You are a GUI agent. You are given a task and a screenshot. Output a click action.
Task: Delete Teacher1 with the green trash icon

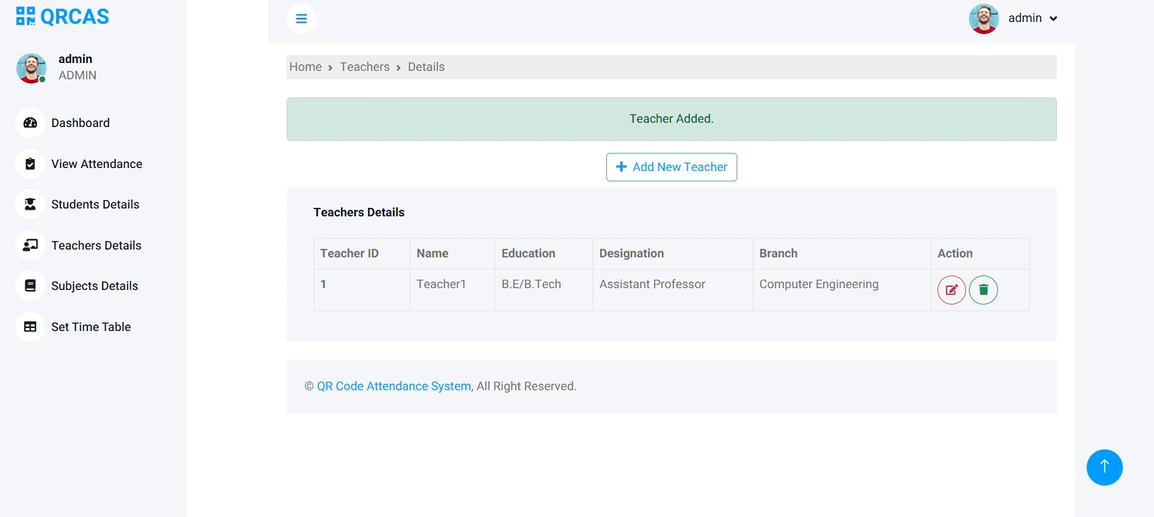coord(983,290)
